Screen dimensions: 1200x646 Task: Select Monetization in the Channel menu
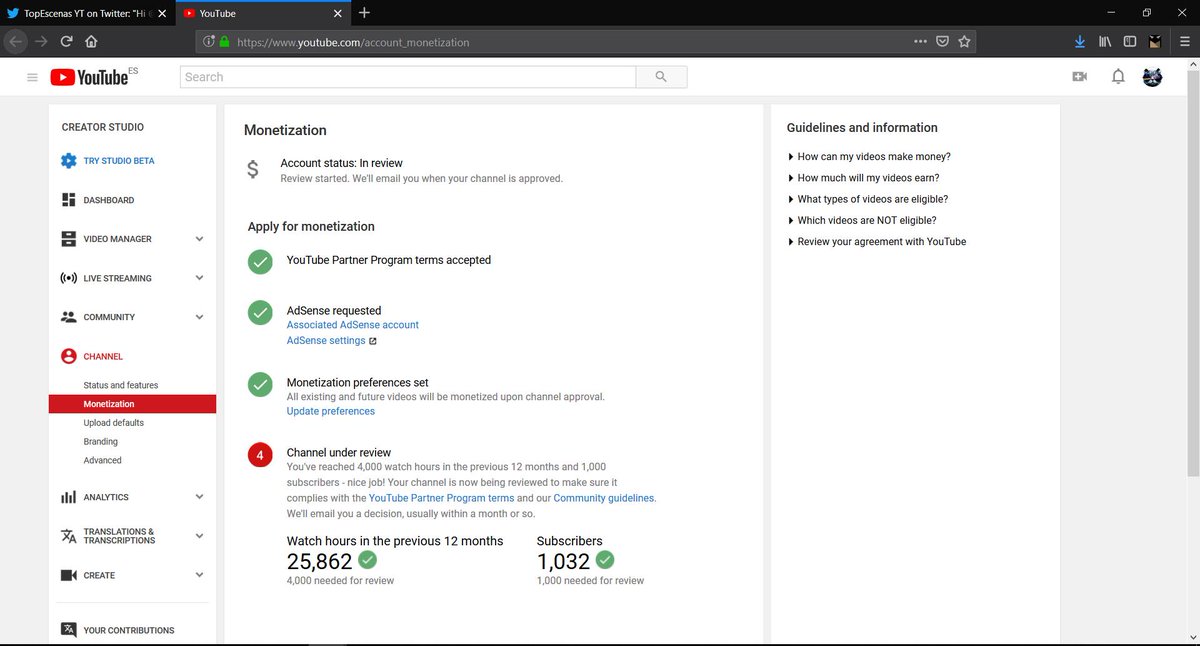(x=132, y=404)
